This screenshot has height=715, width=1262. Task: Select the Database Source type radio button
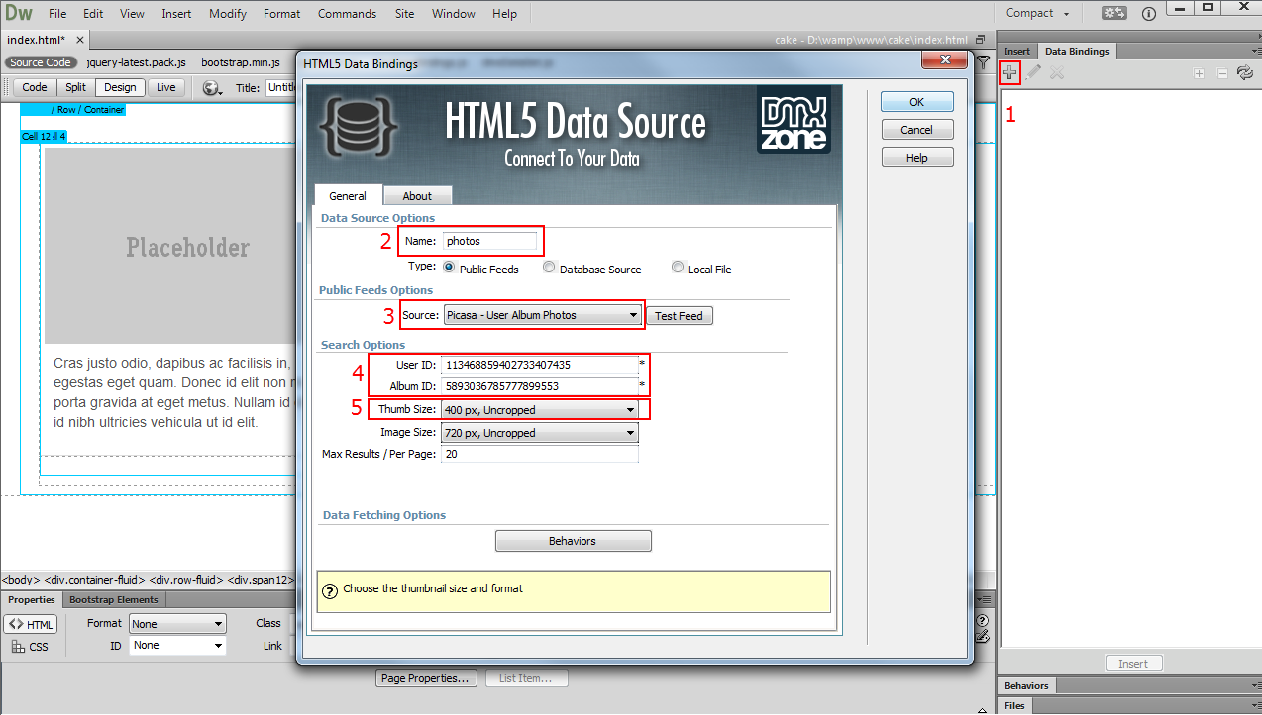click(550, 268)
